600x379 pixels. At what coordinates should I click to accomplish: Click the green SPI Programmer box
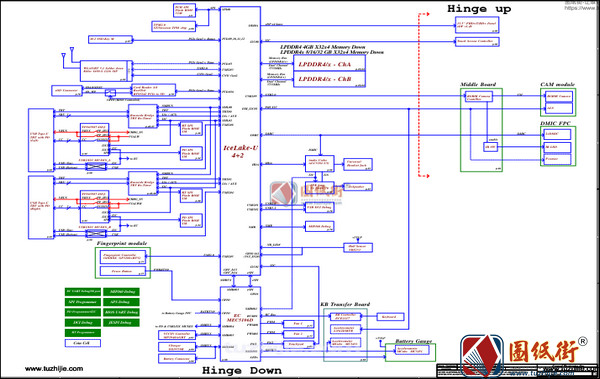pyautogui.click(x=83, y=302)
